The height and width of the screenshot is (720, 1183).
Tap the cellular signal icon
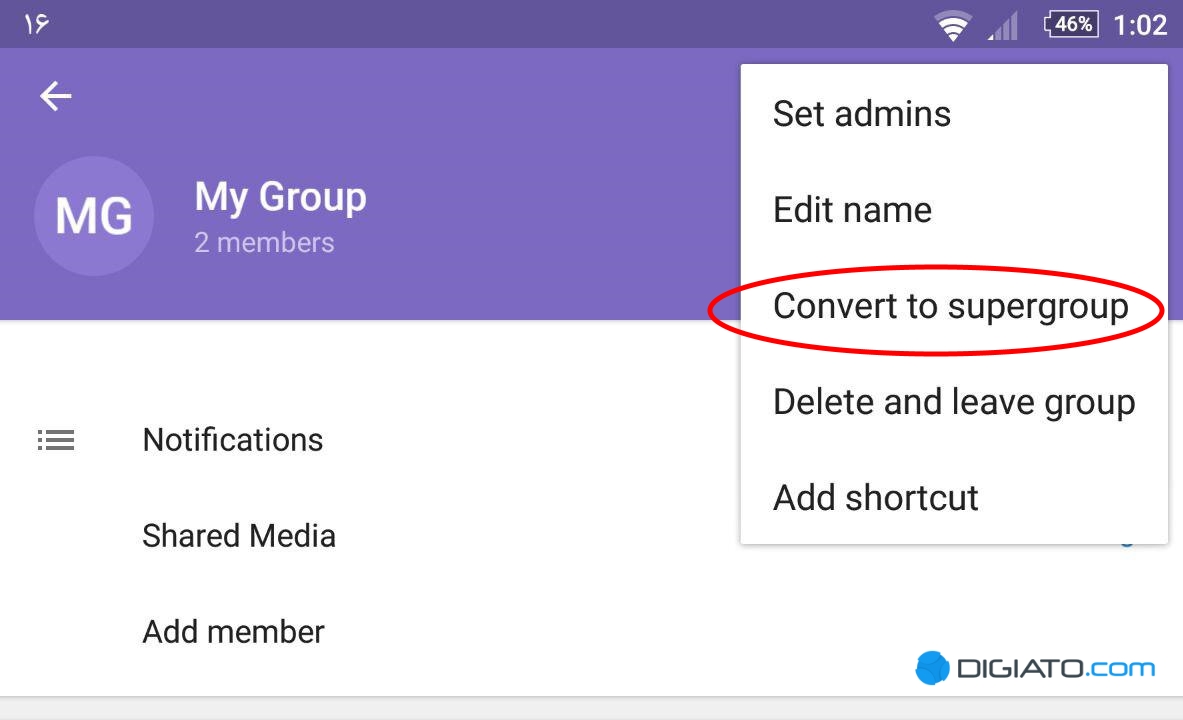pos(1003,26)
